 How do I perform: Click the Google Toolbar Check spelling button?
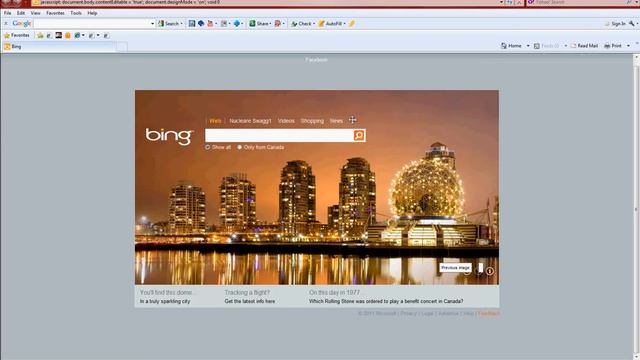coord(301,24)
